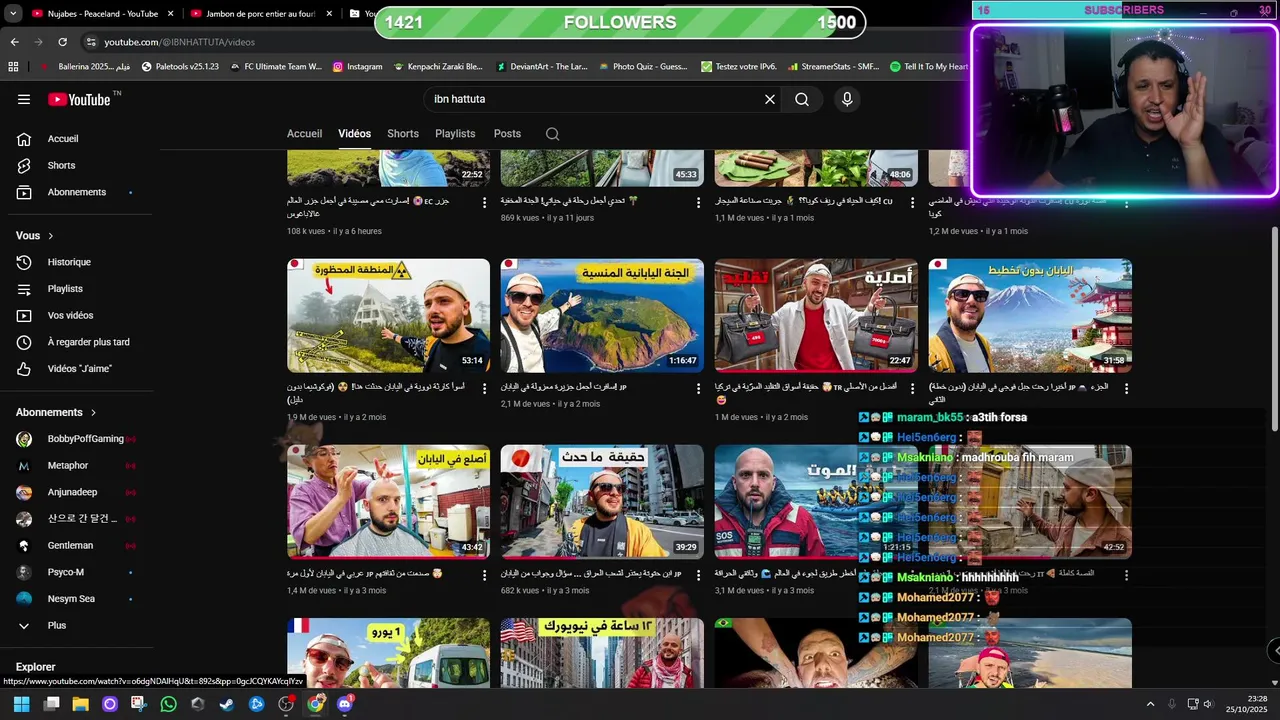Open the tab search dropdown arrow
Image resolution: width=1280 pixels, height=720 pixels.
(x=13, y=14)
